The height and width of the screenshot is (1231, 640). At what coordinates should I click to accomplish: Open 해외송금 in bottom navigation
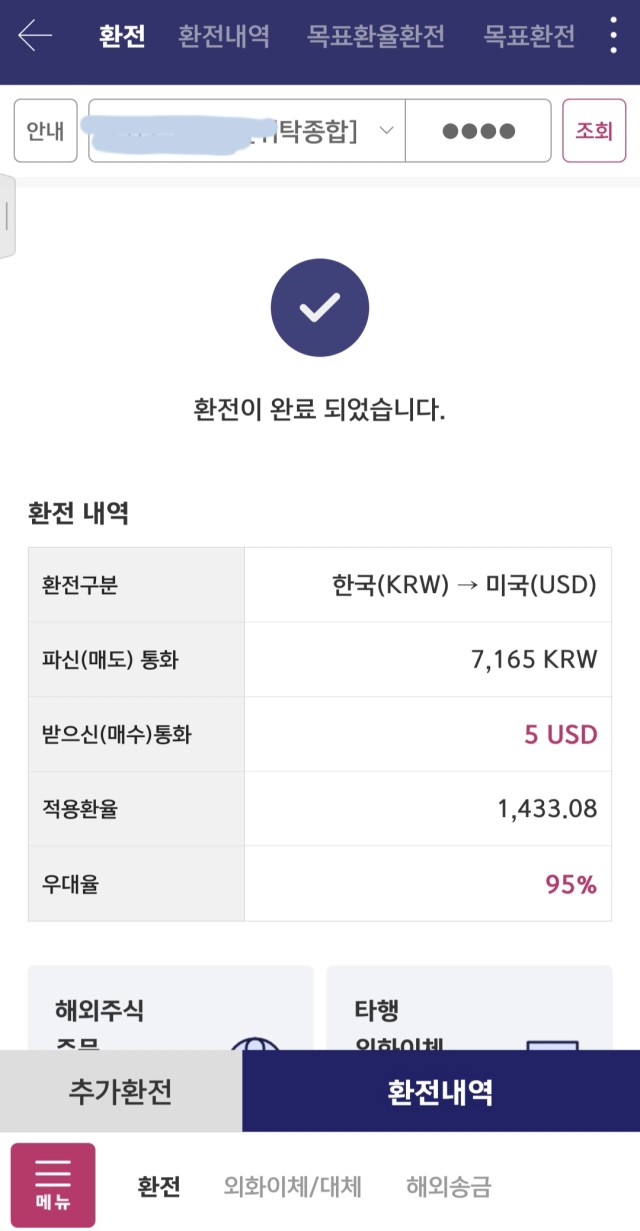pos(449,1187)
